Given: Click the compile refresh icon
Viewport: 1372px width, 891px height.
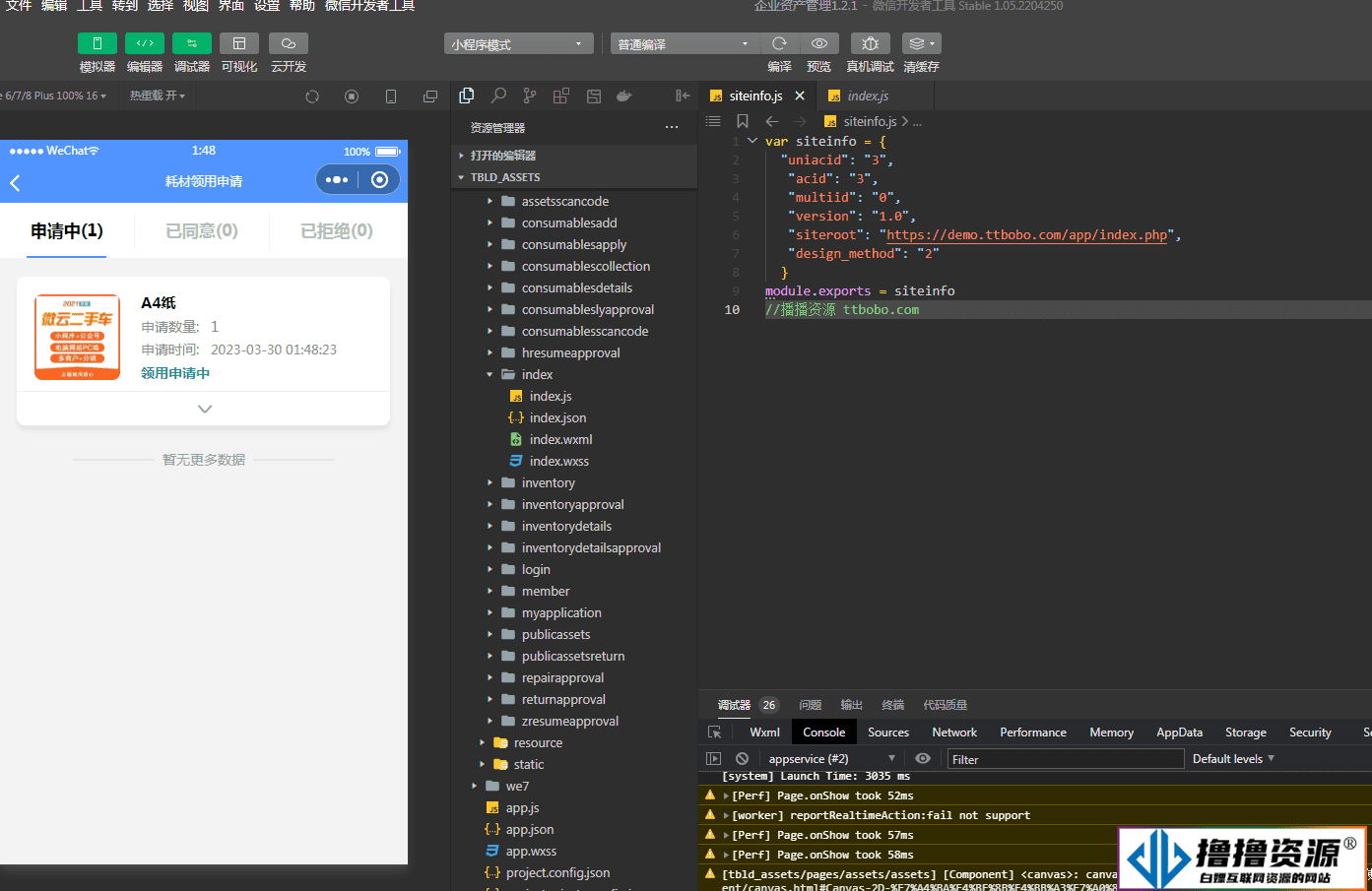Looking at the screenshot, I should [779, 43].
